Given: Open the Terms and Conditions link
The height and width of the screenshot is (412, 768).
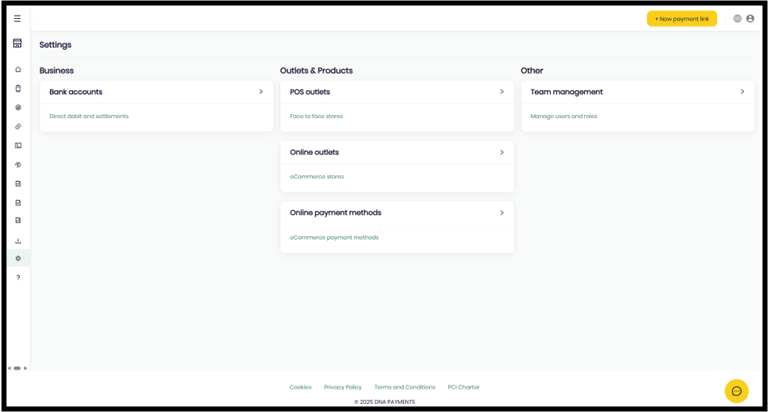Looking at the screenshot, I should (405, 387).
